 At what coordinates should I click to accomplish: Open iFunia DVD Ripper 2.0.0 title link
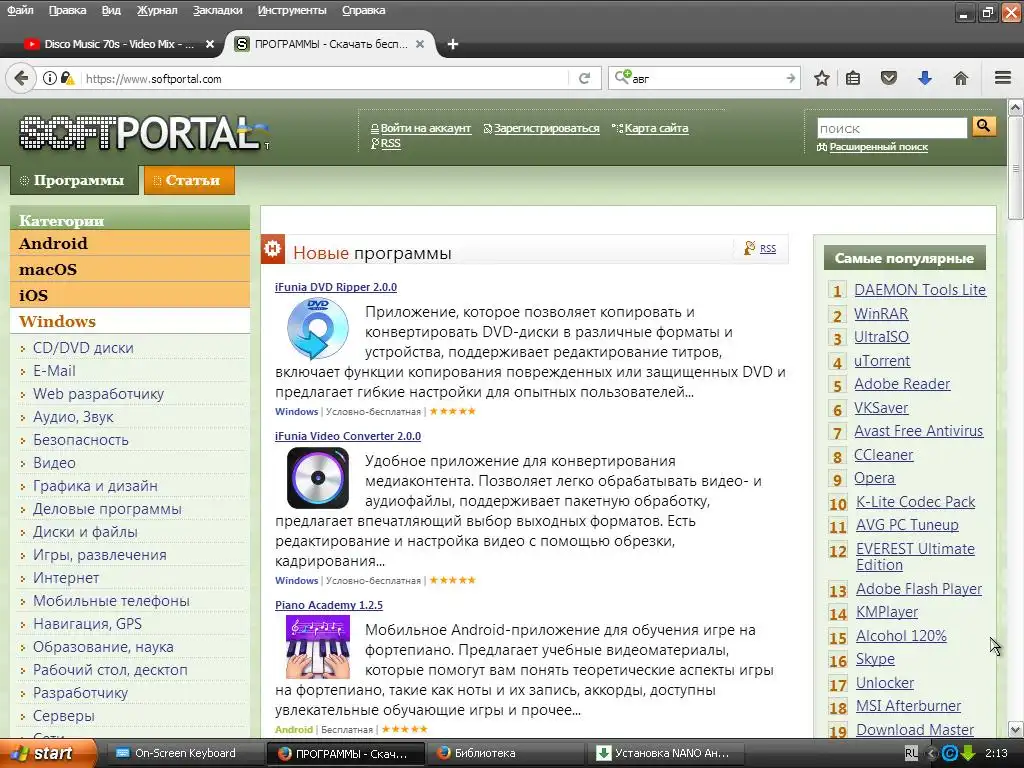coord(336,287)
